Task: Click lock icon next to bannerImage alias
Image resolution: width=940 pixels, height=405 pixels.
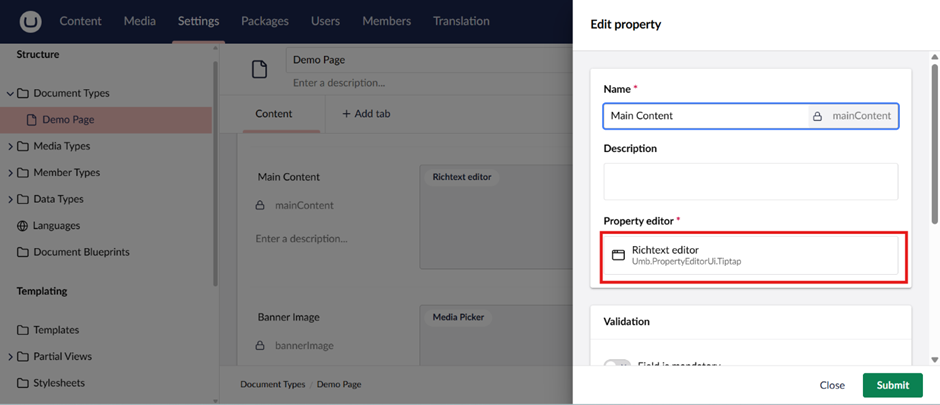Action: pos(262,346)
